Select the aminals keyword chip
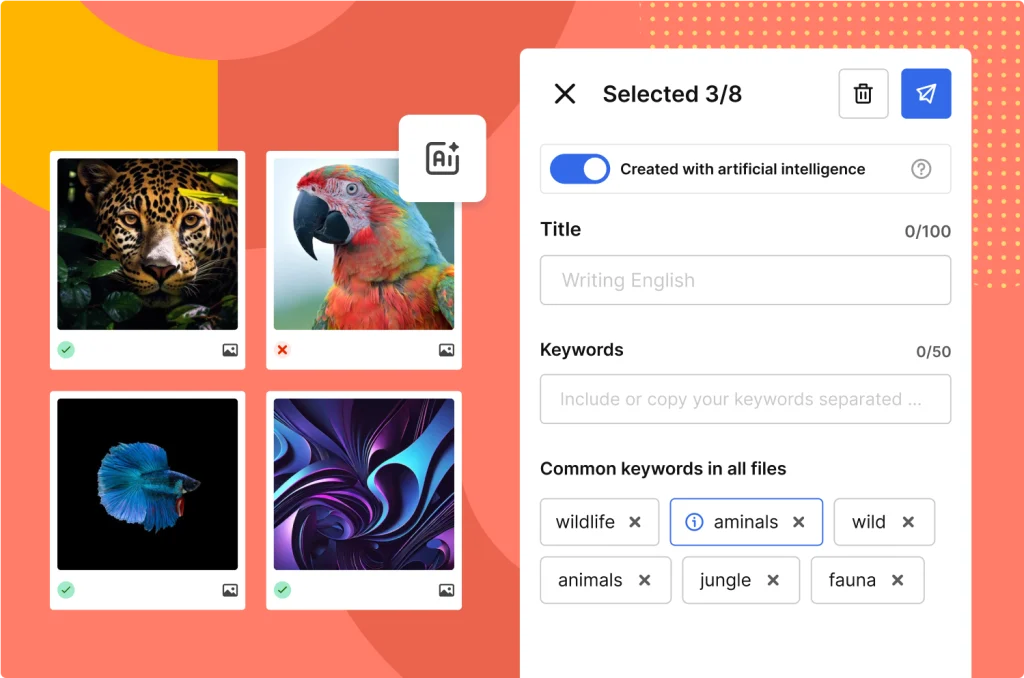1024x678 pixels. (x=746, y=522)
